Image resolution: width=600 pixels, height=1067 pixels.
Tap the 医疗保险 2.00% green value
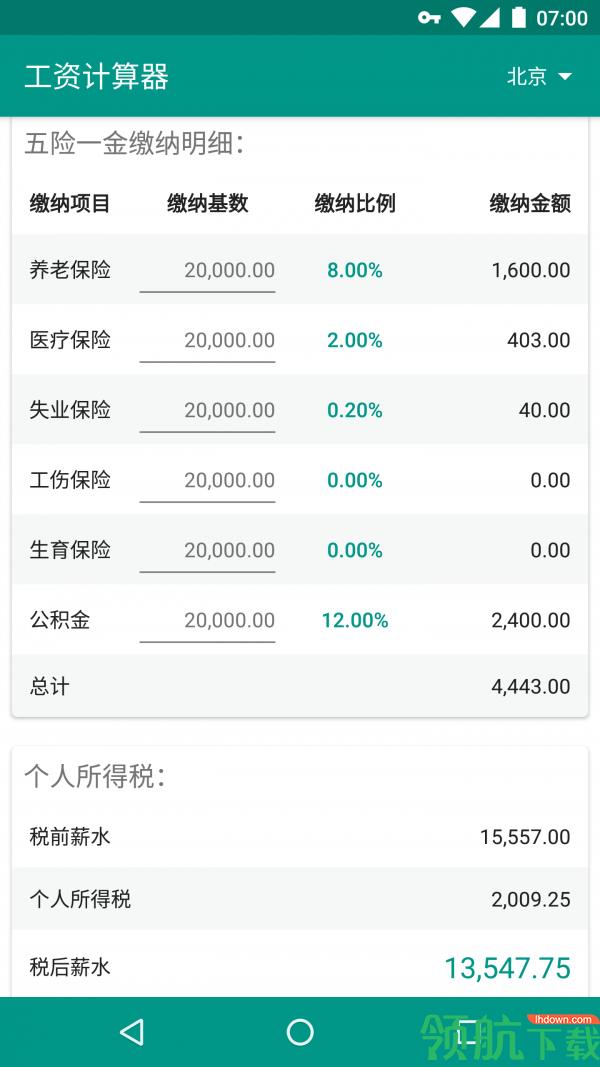click(354, 340)
